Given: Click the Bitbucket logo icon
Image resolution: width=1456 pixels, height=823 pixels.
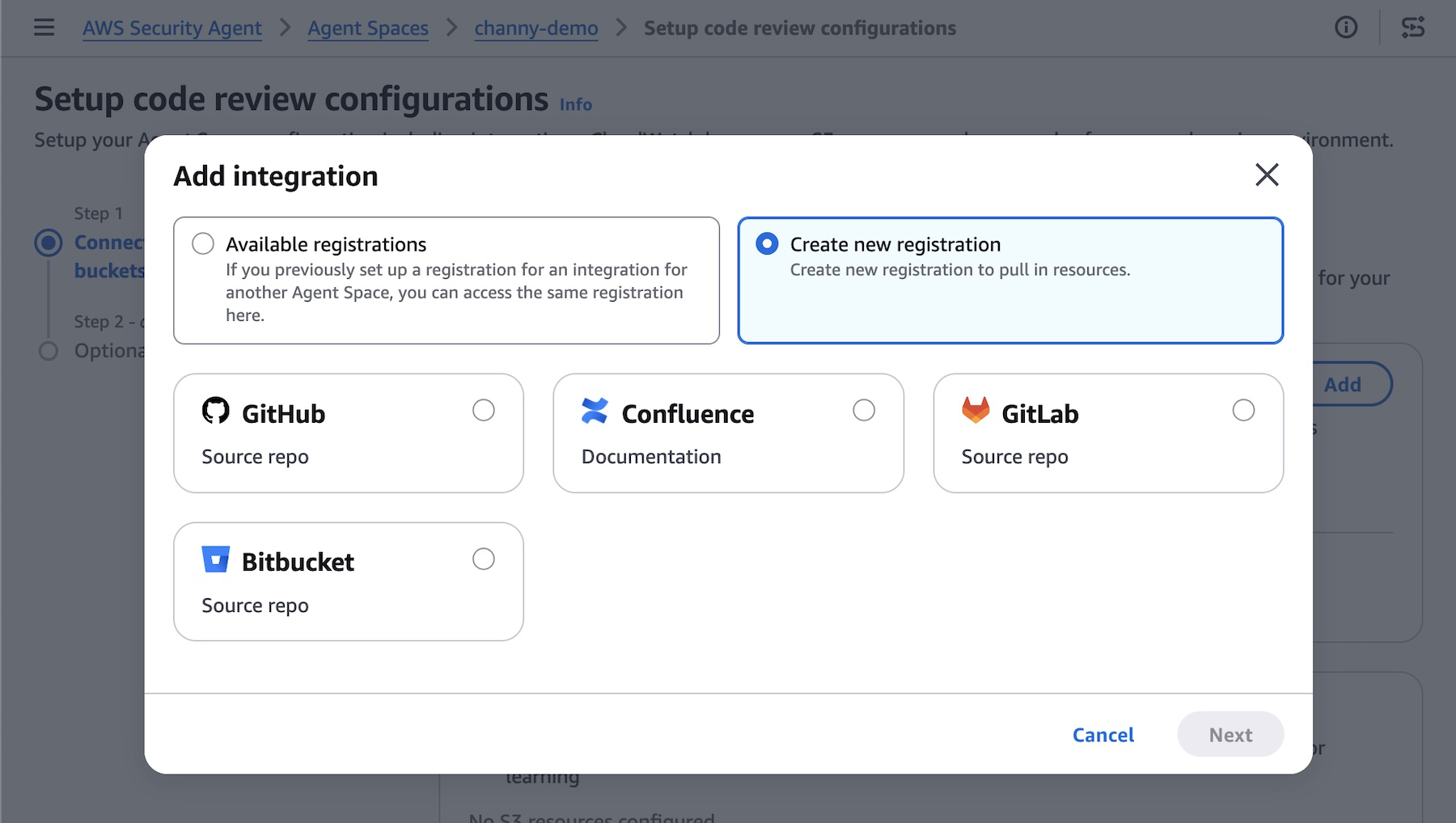Looking at the screenshot, I should (215, 559).
